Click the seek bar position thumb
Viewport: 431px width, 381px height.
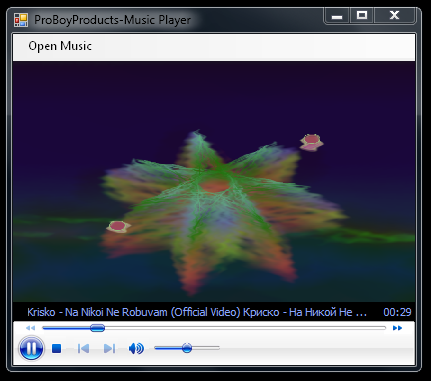tap(97, 328)
